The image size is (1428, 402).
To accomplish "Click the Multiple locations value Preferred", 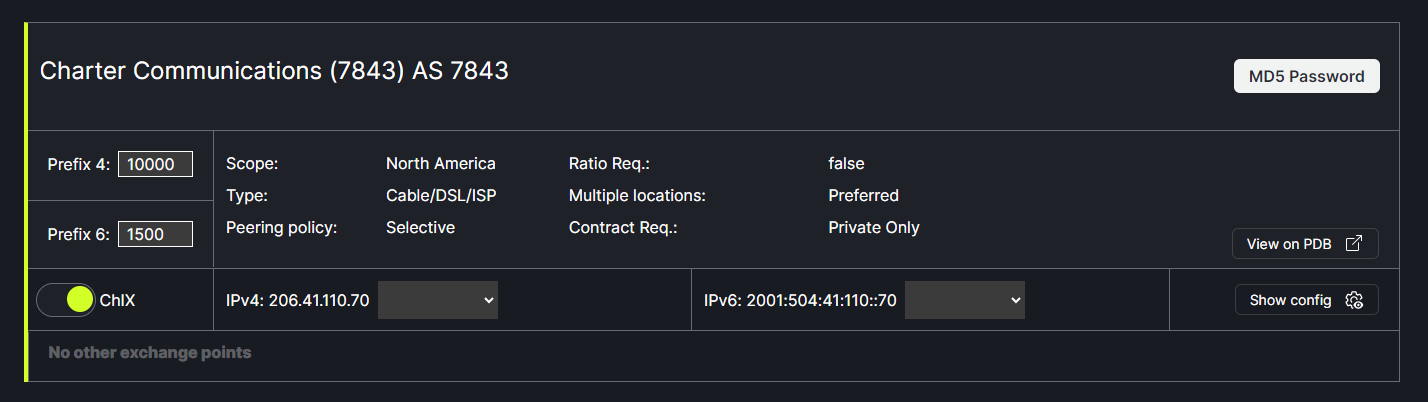I will point(863,196).
